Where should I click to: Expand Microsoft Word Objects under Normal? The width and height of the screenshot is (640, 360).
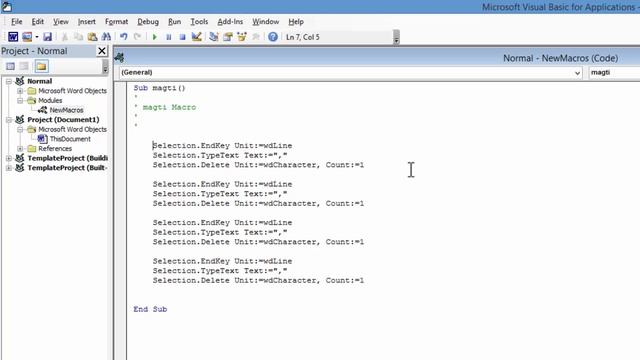pyautogui.click(x=20, y=91)
